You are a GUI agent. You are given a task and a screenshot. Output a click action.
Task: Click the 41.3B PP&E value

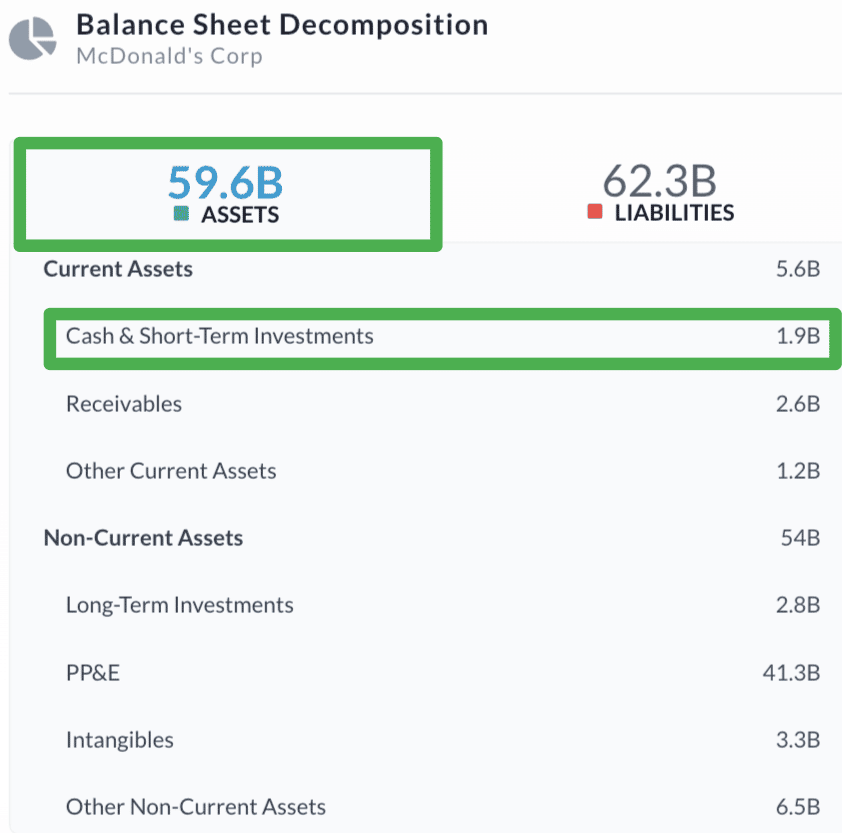click(791, 673)
